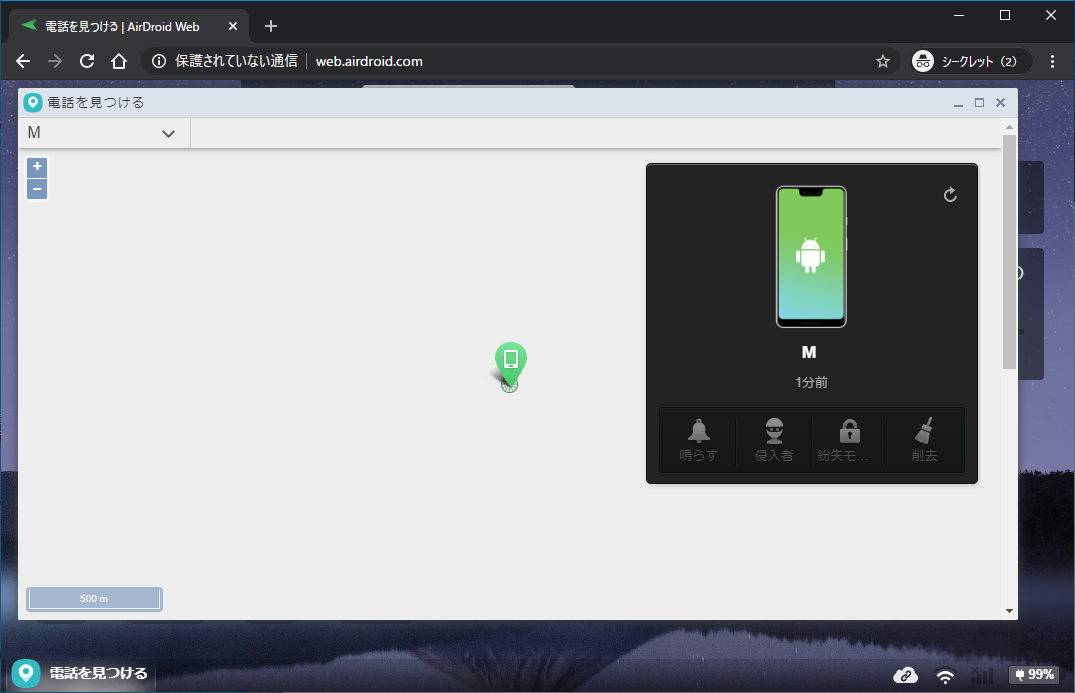This screenshot has width=1075, height=693.
Task: Zoom in on the map
Action: point(37,167)
